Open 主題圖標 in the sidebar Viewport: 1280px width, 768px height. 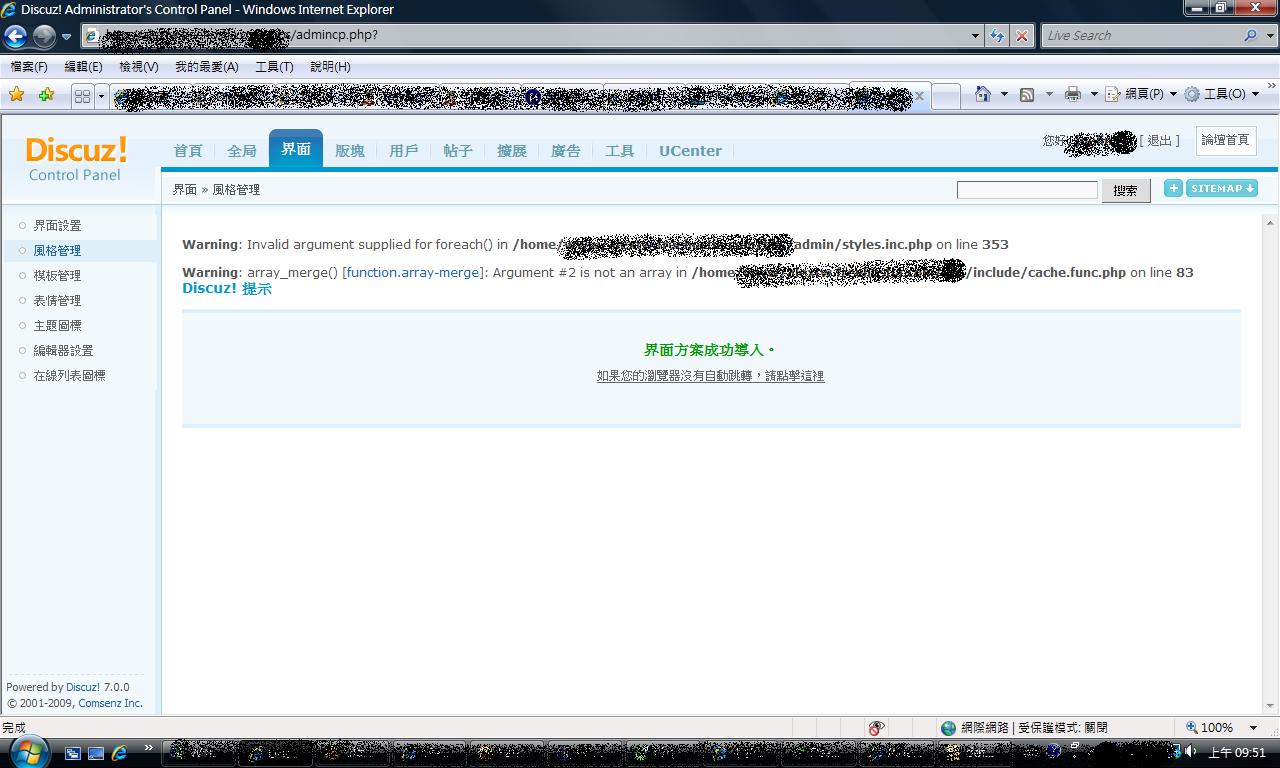57,326
